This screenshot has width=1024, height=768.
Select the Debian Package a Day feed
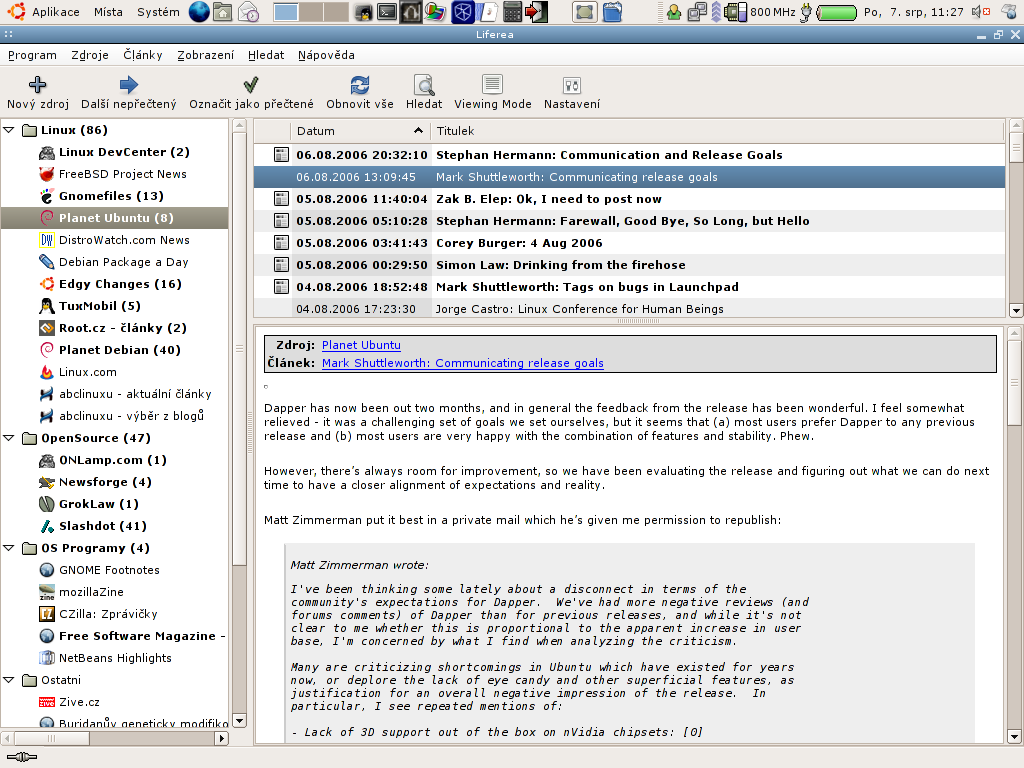coord(123,262)
